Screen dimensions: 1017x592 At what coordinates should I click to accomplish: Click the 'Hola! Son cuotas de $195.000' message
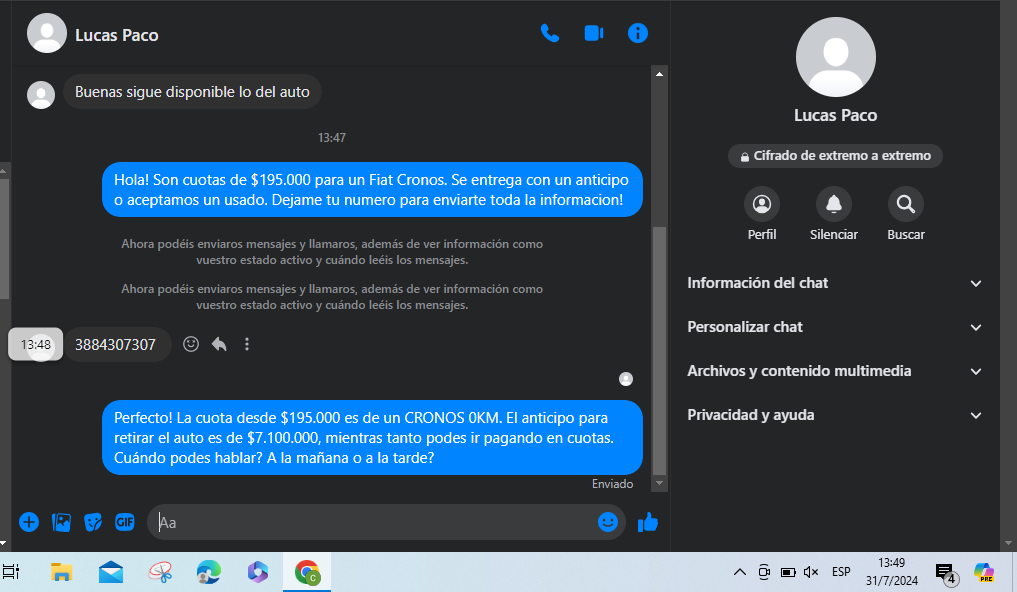[x=372, y=189]
